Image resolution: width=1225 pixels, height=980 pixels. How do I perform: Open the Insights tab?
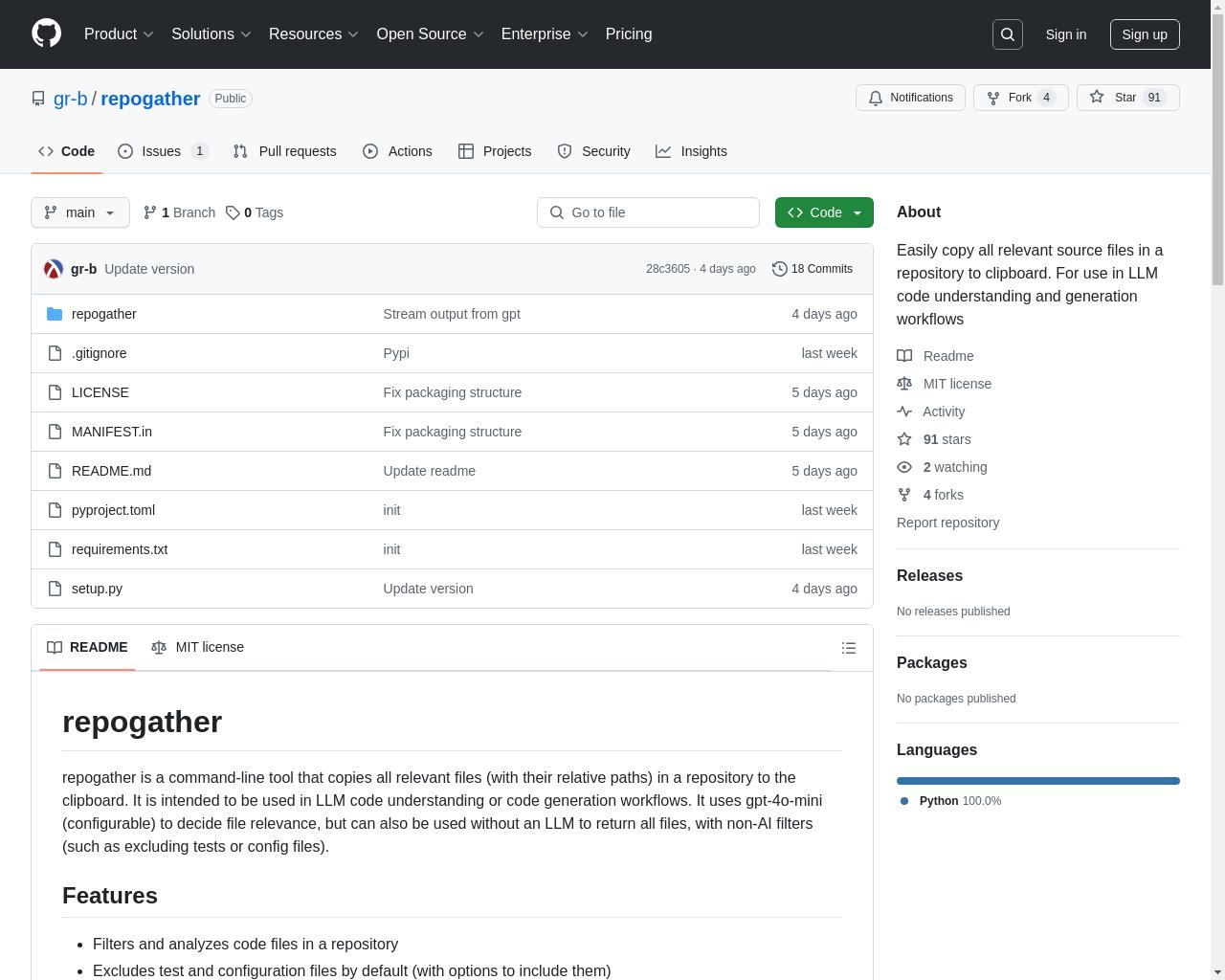(x=691, y=151)
